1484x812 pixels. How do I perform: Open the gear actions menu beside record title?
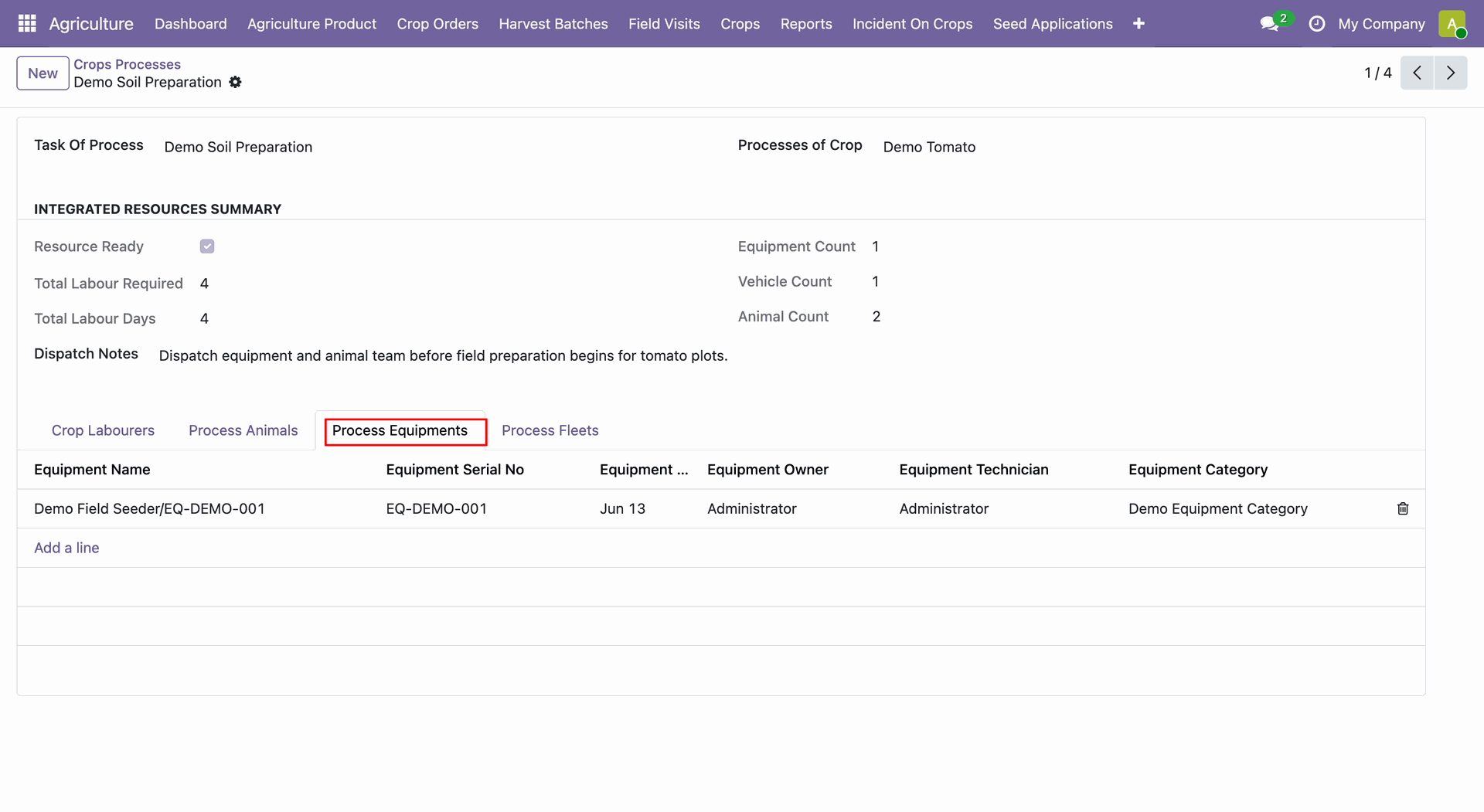[236, 82]
